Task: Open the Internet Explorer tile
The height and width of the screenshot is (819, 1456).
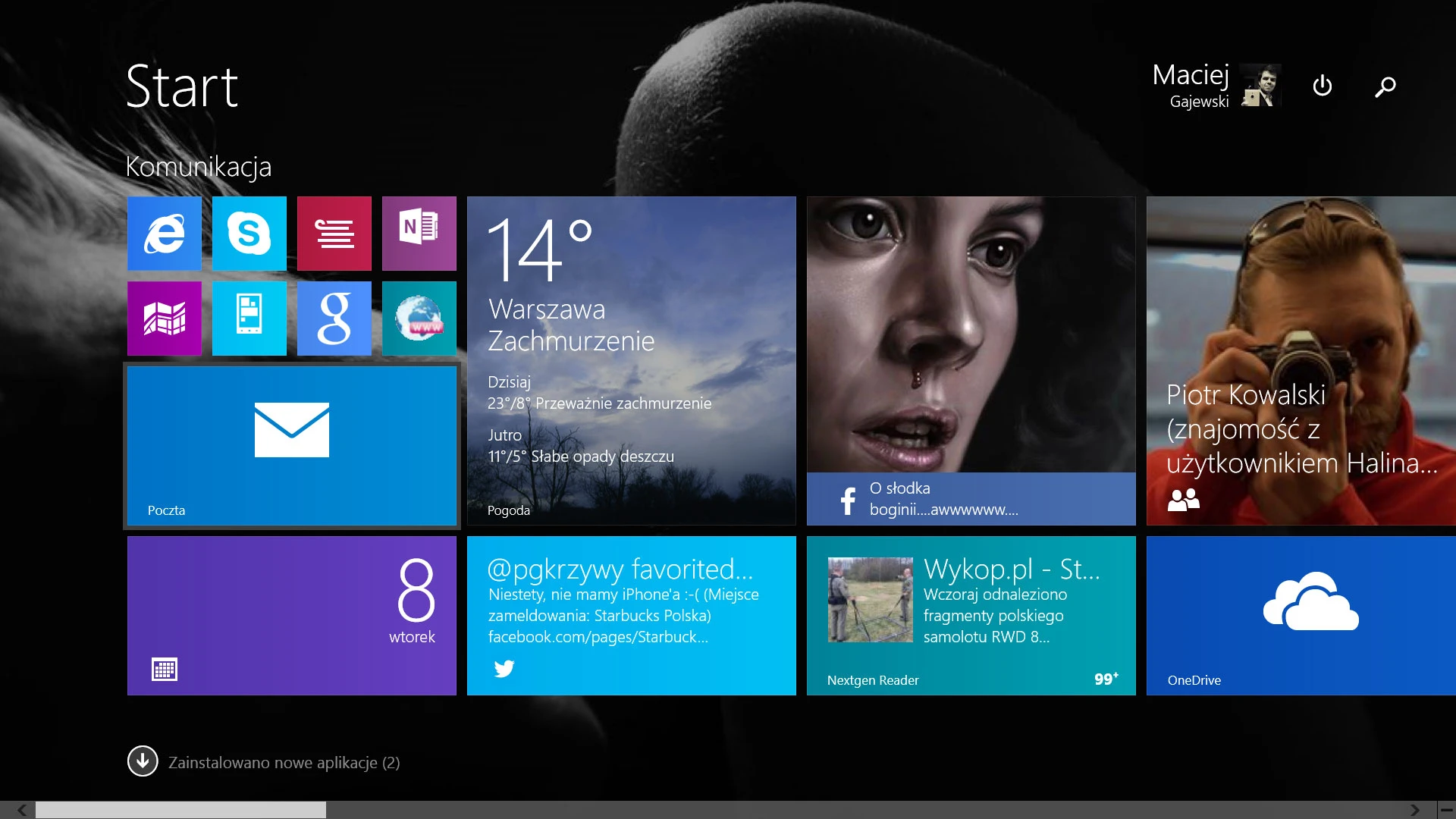Action: point(165,234)
